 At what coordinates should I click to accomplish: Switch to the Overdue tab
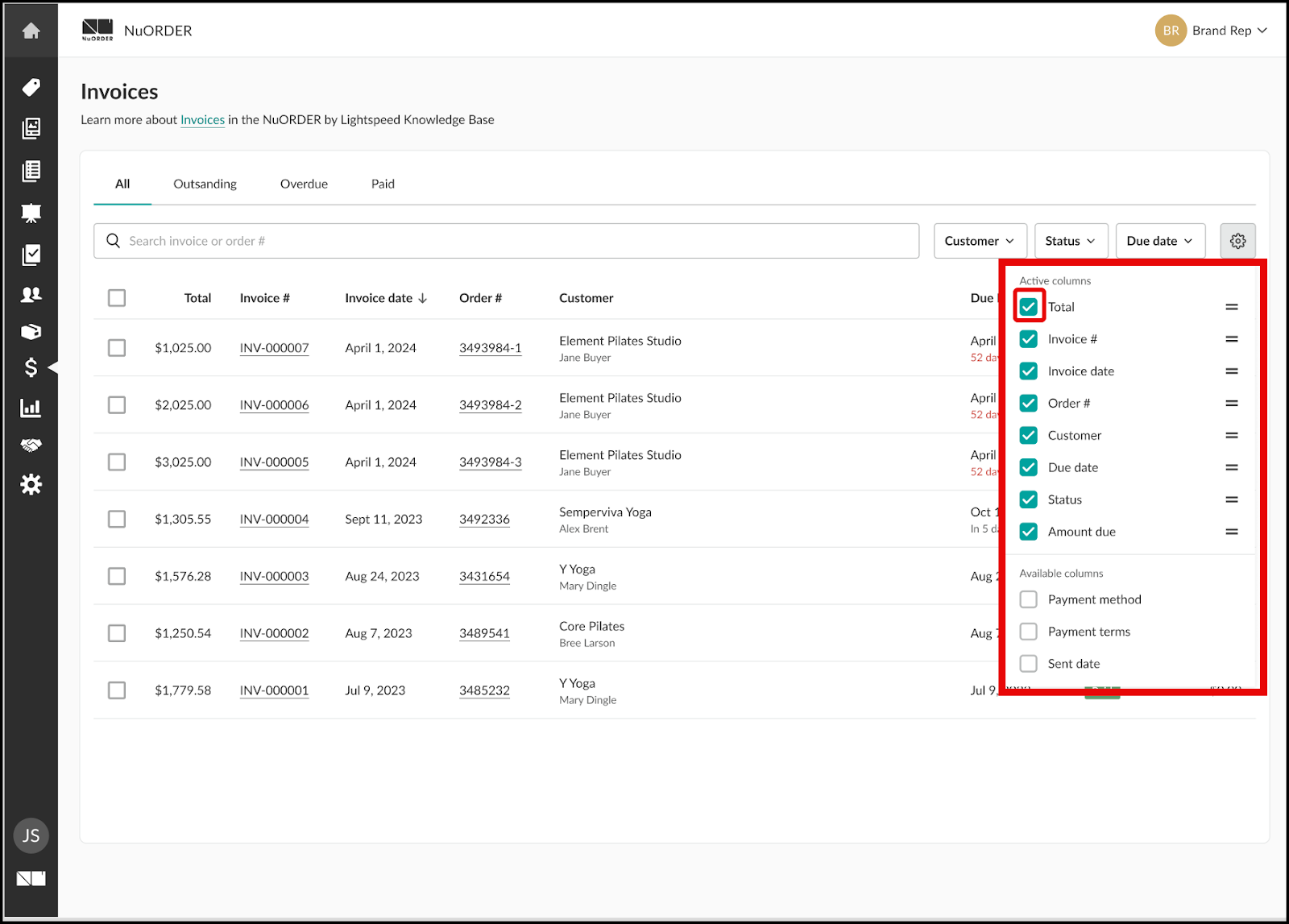[x=304, y=184]
